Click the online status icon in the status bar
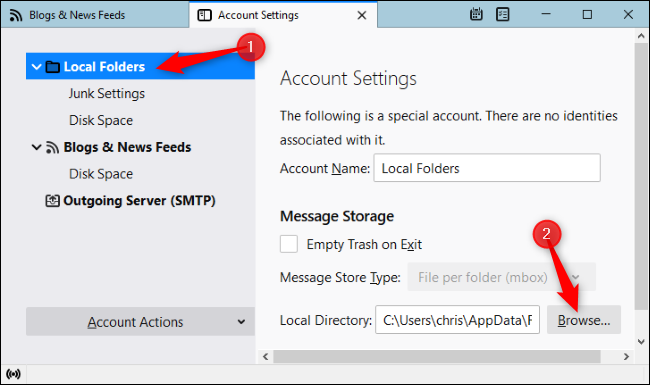650x385 pixels. 13,374
